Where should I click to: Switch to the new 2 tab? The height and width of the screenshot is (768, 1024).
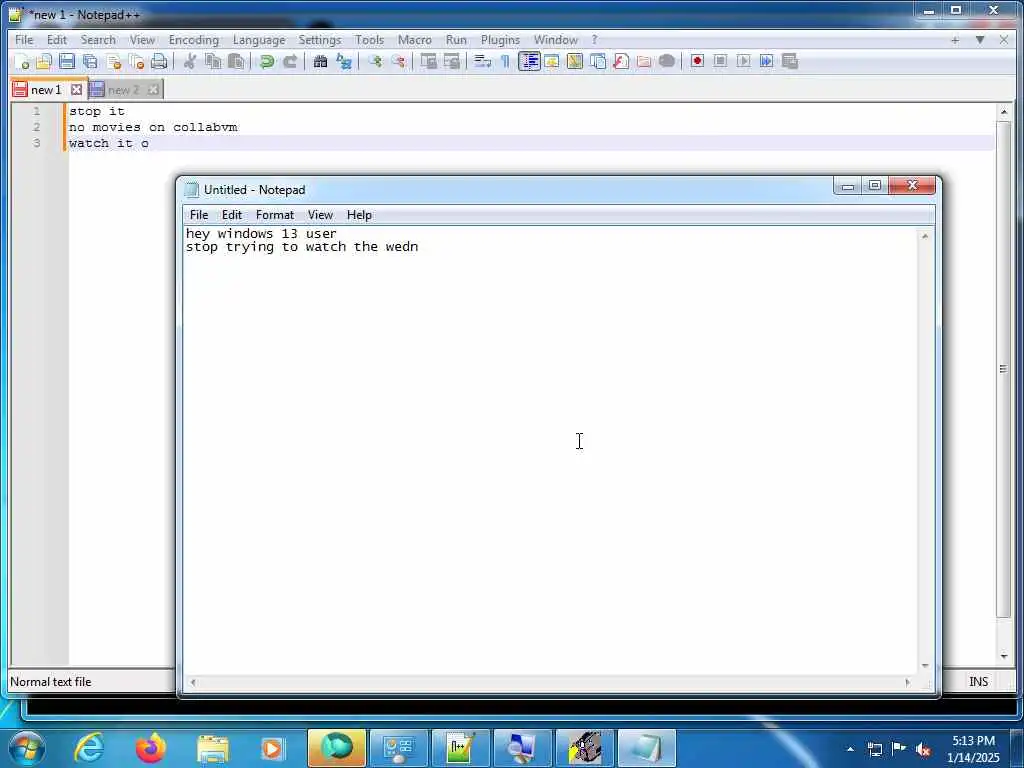123,90
